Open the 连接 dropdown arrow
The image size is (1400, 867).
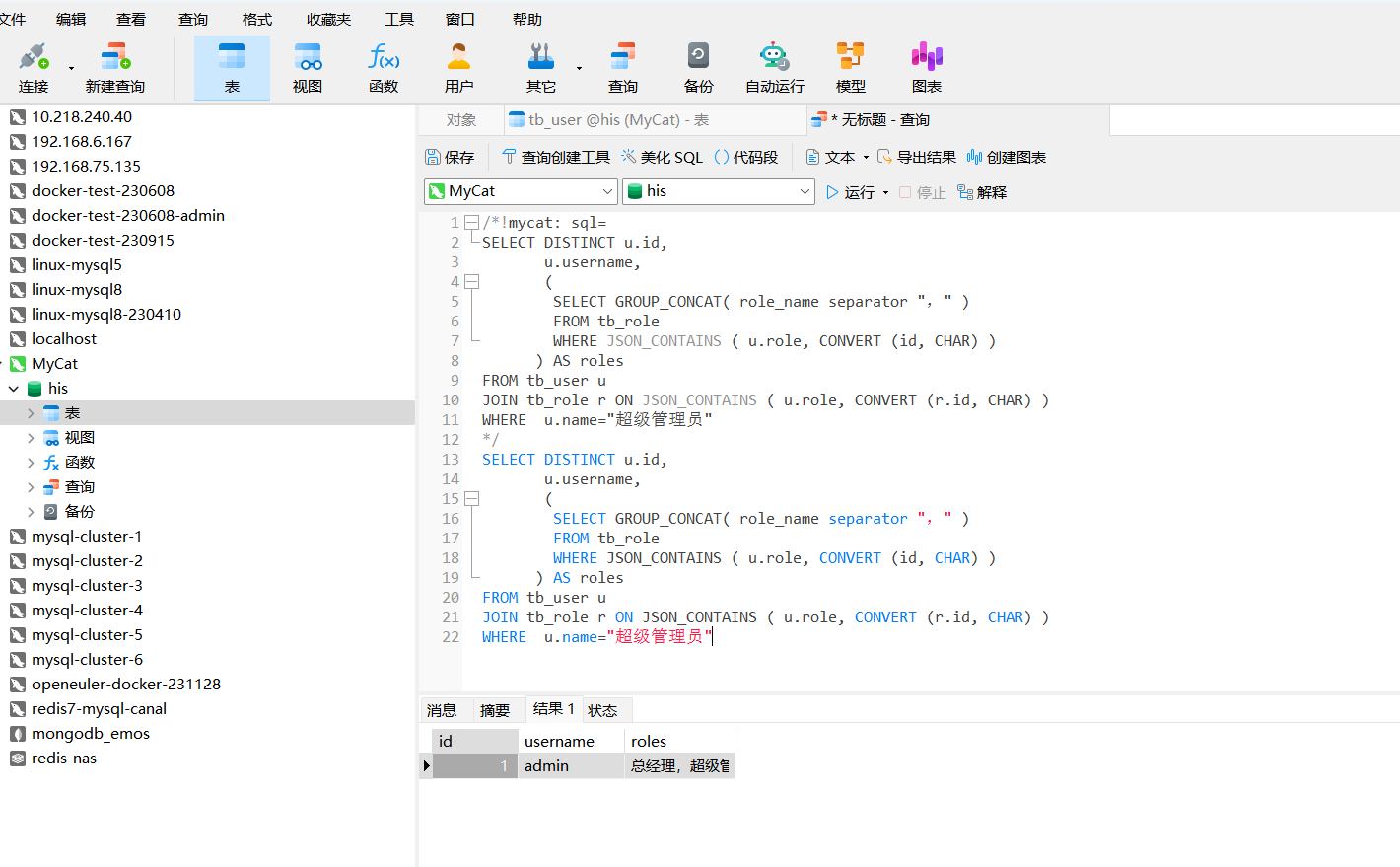(x=71, y=68)
